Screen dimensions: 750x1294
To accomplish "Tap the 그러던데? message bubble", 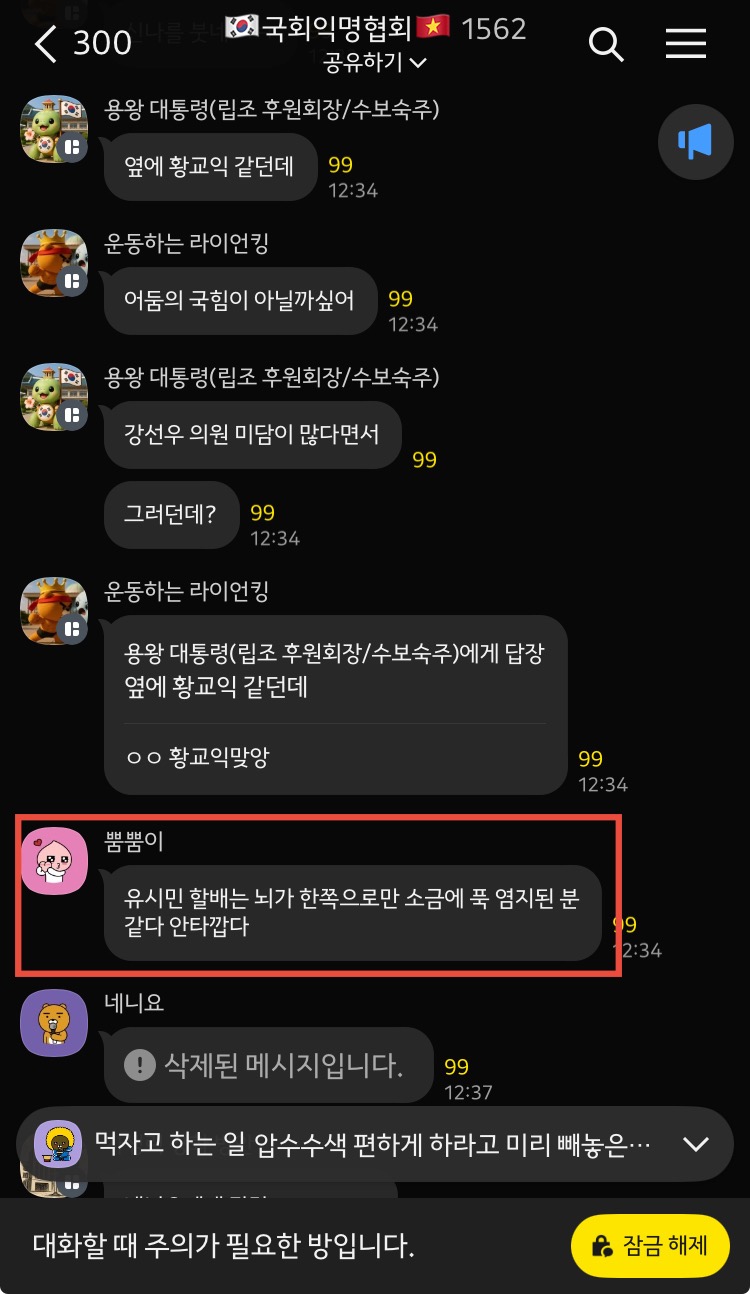I will (172, 514).
